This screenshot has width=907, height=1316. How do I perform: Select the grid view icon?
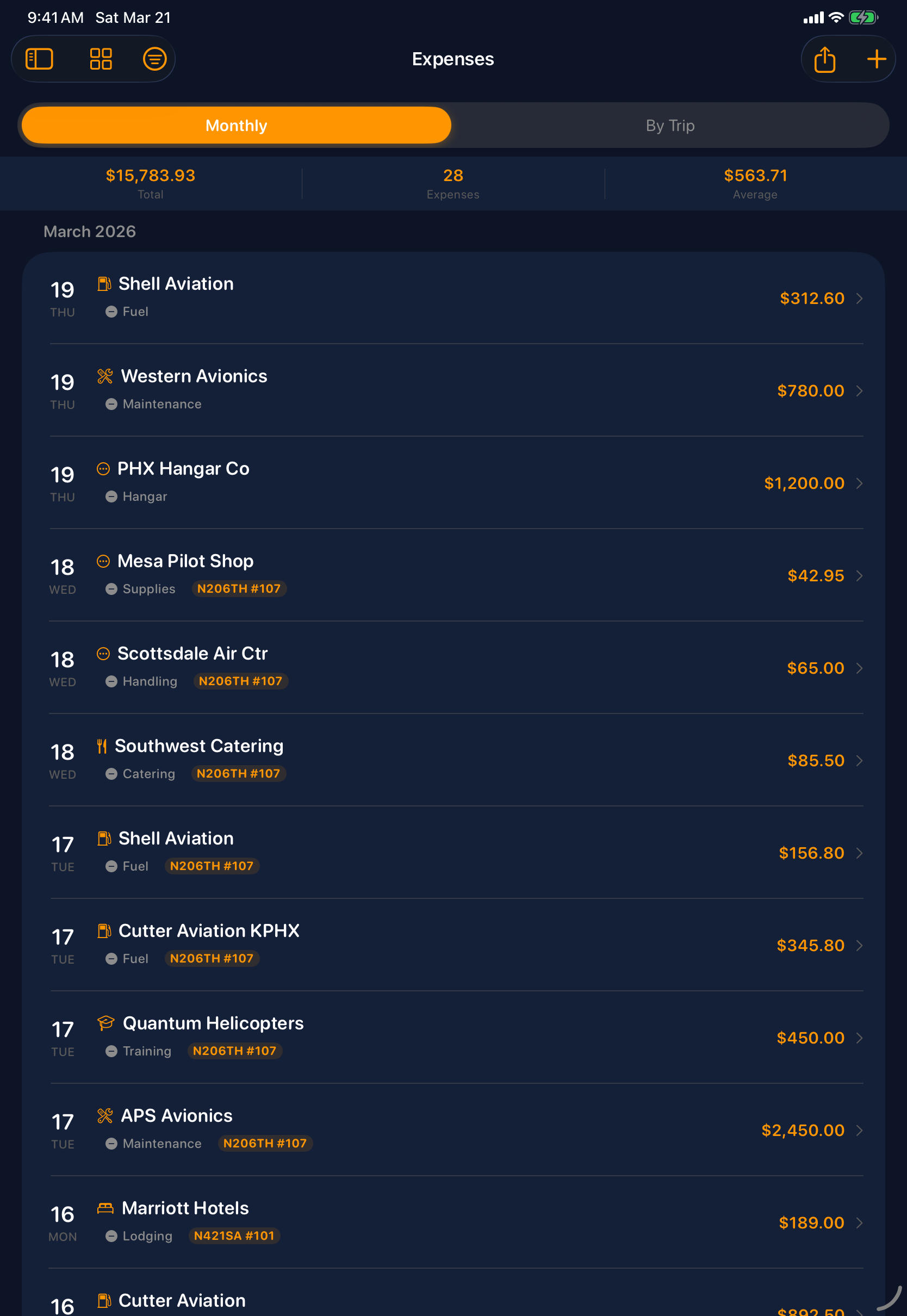[x=101, y=59]
